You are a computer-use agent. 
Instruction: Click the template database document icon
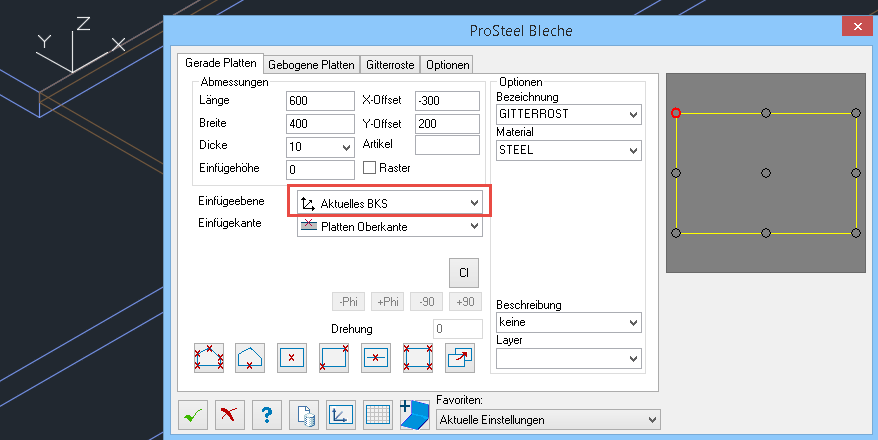click(x=304, y=415)
